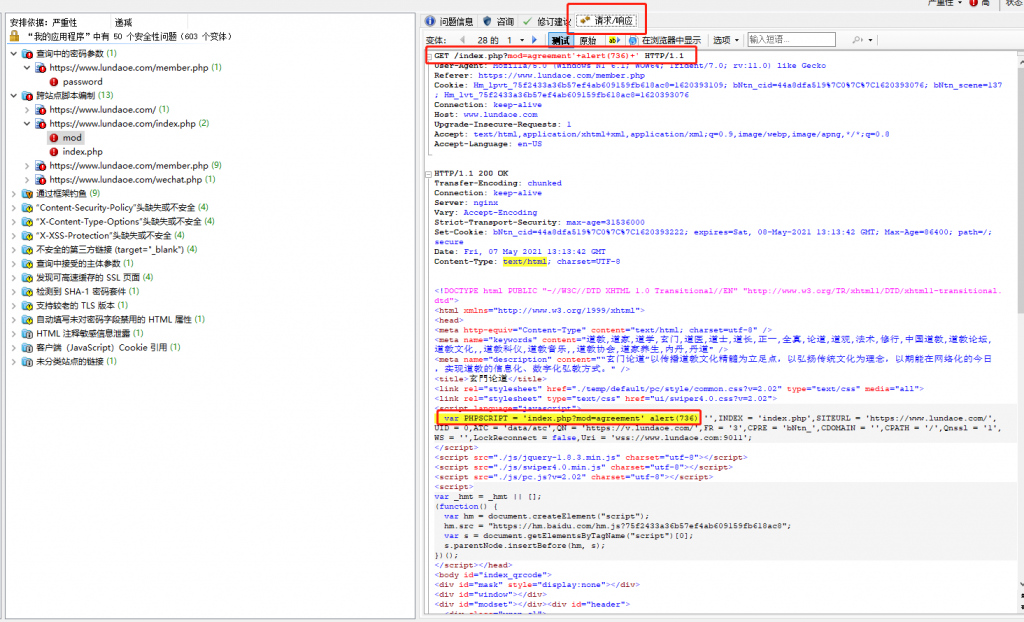Expand the 检测到 SHA-1 密码套件 node
This screenshot has height=622, width=1024.
point(12,291)
